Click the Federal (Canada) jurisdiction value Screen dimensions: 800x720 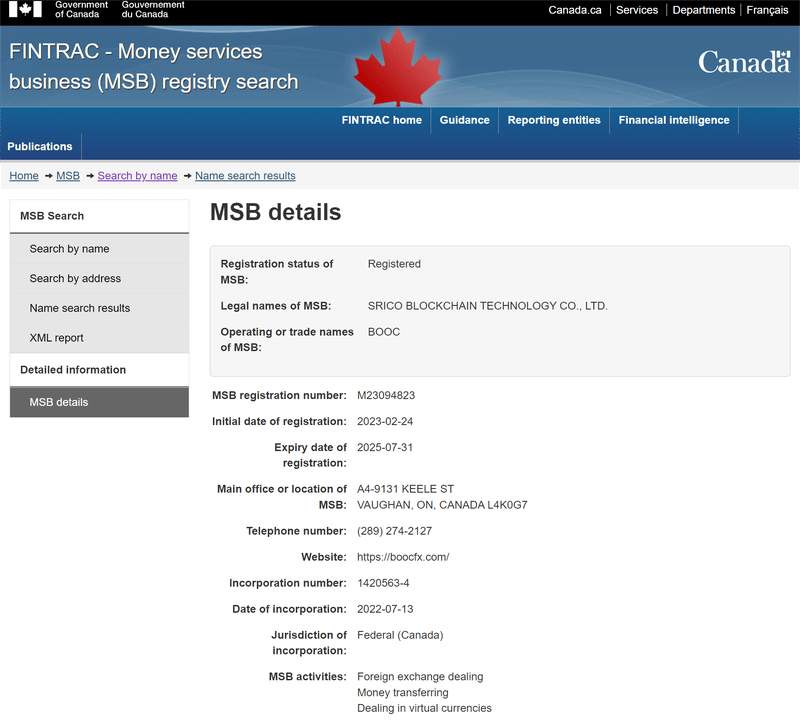(x=401, y=635)
